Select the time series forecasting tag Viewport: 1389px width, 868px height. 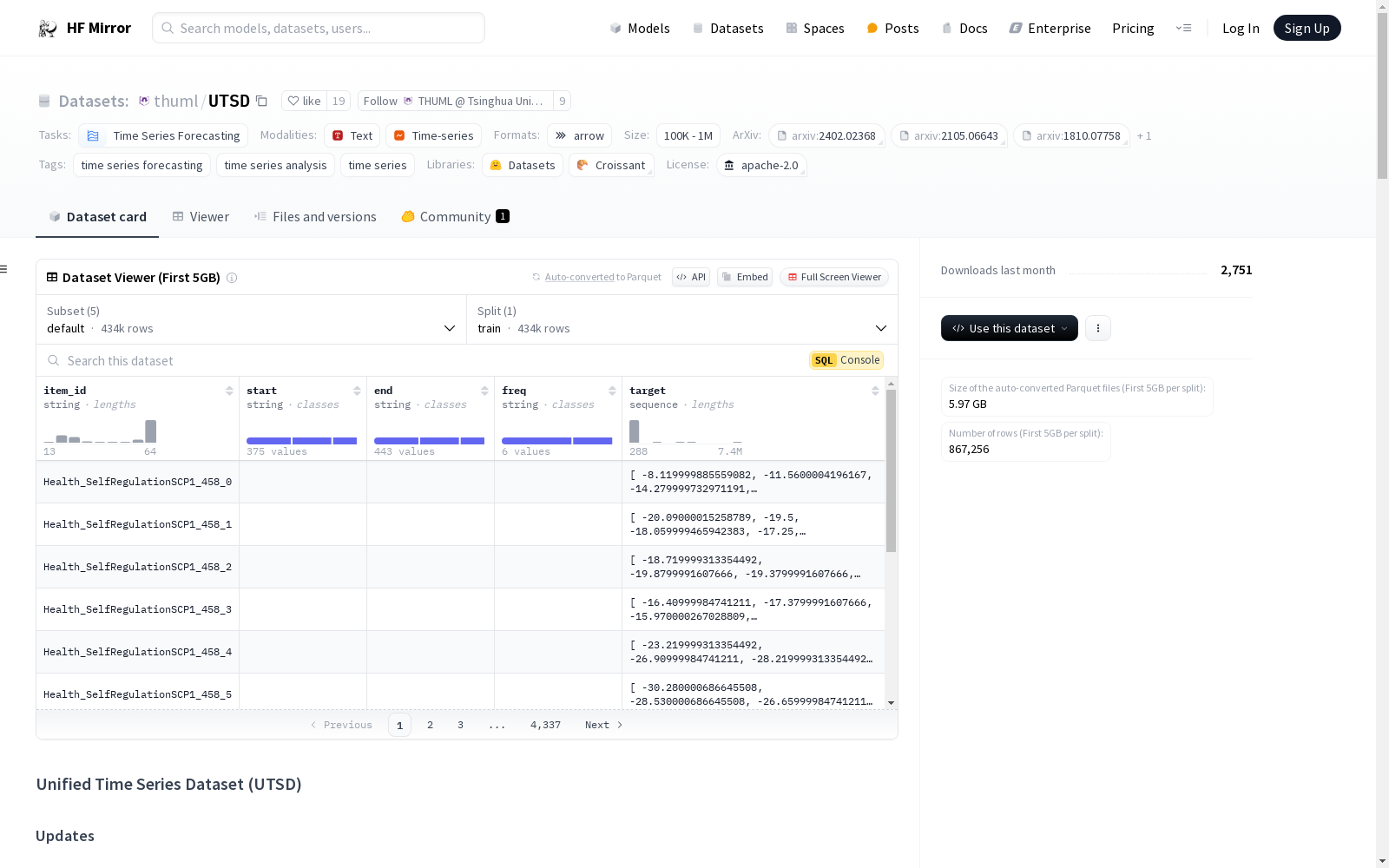coord(142,165)
